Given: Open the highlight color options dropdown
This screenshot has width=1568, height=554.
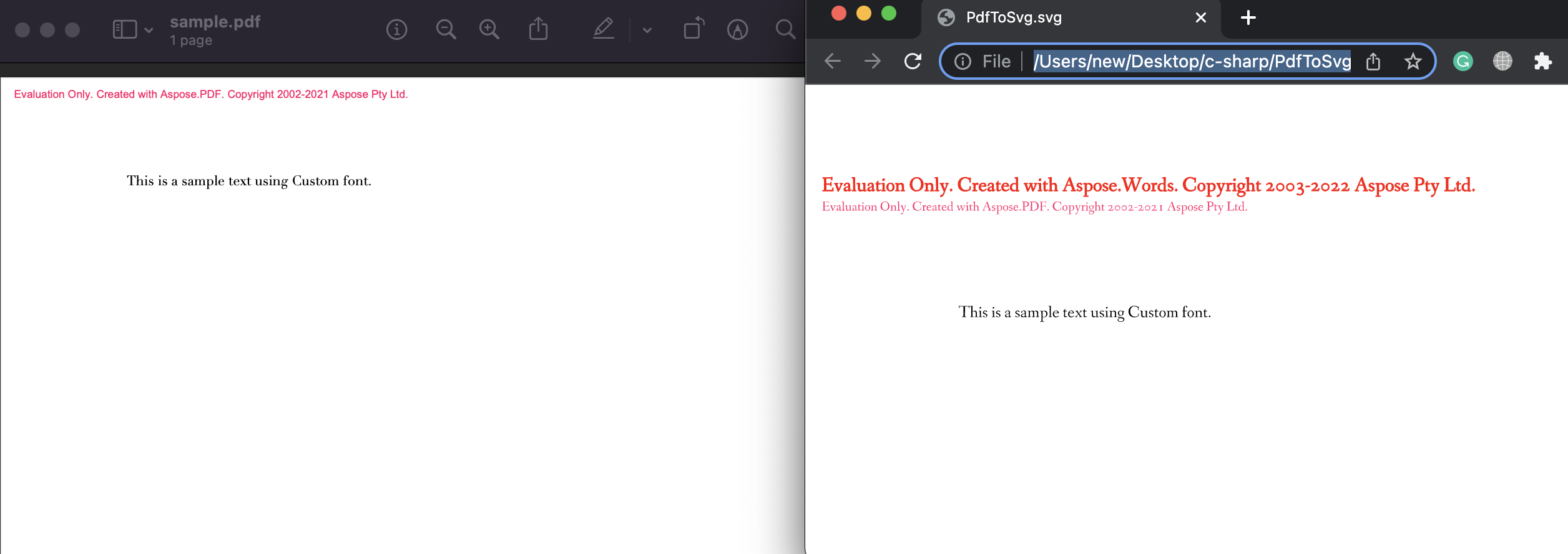Looking at the screenshot, I should tap(647, 30).
